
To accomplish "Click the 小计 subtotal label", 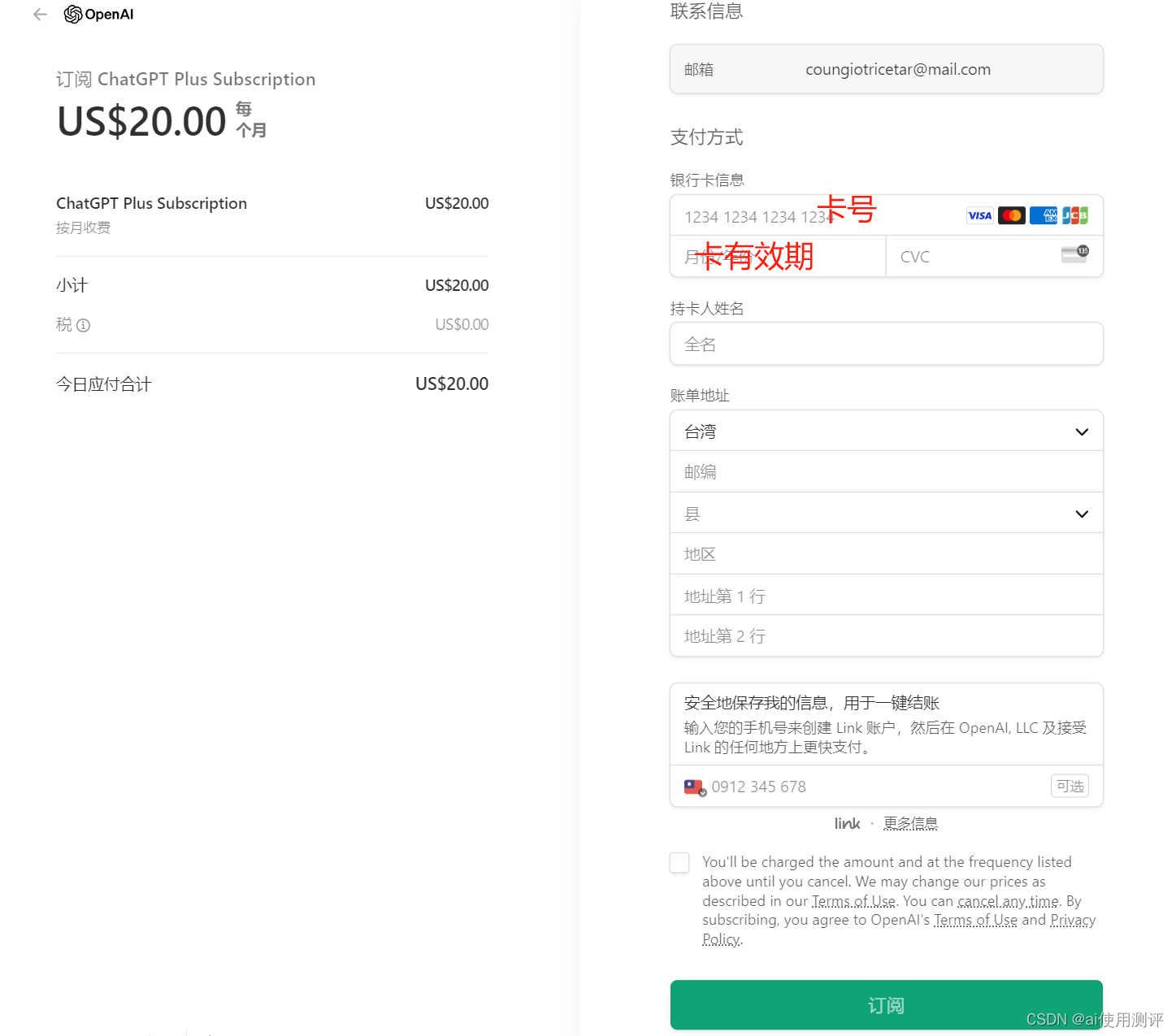I will [72, 285].
